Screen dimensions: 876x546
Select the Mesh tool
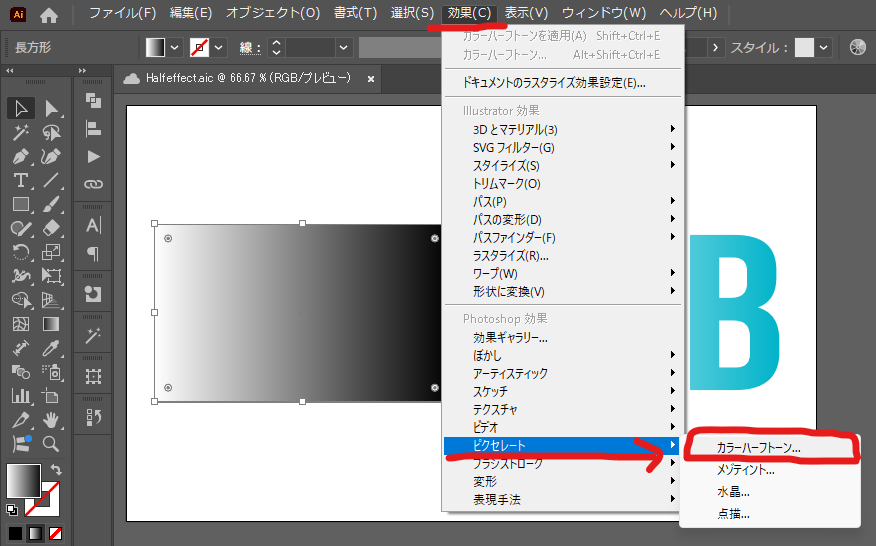21,324
